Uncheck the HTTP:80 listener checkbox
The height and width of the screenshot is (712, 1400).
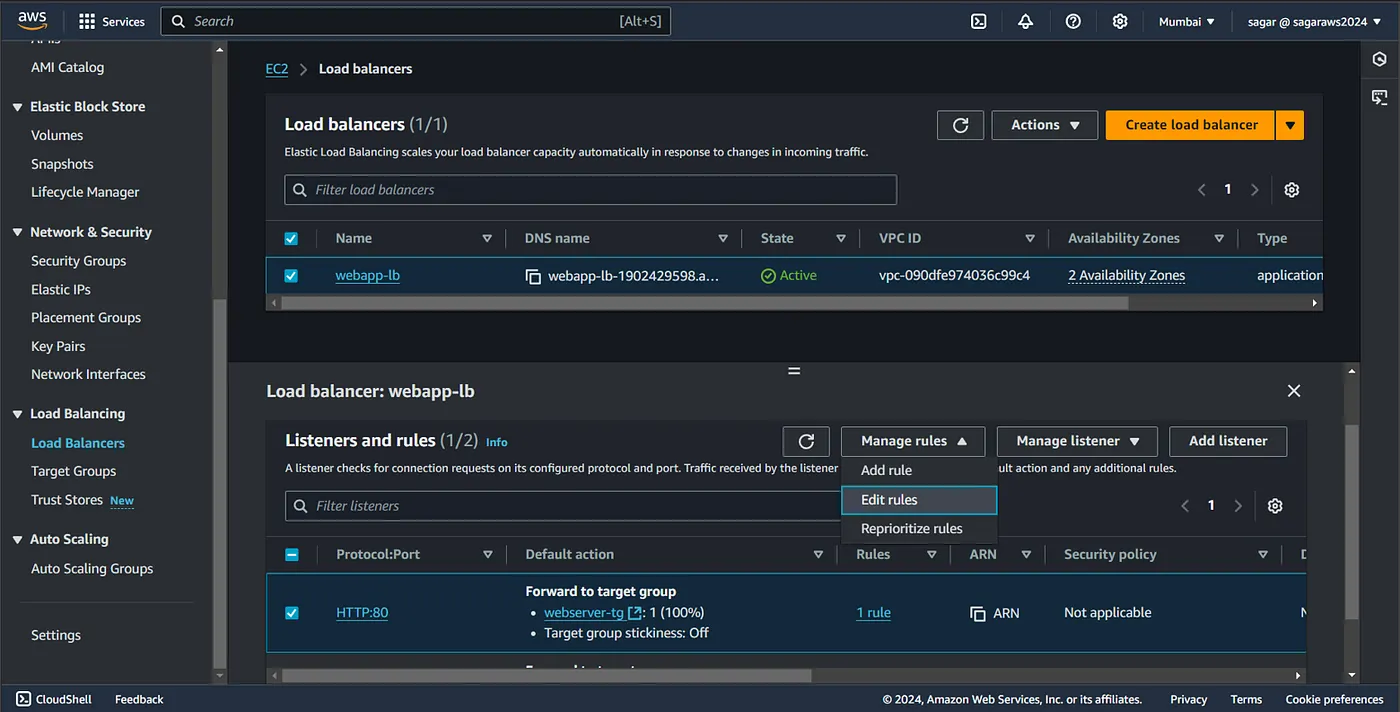coord(292,613)
